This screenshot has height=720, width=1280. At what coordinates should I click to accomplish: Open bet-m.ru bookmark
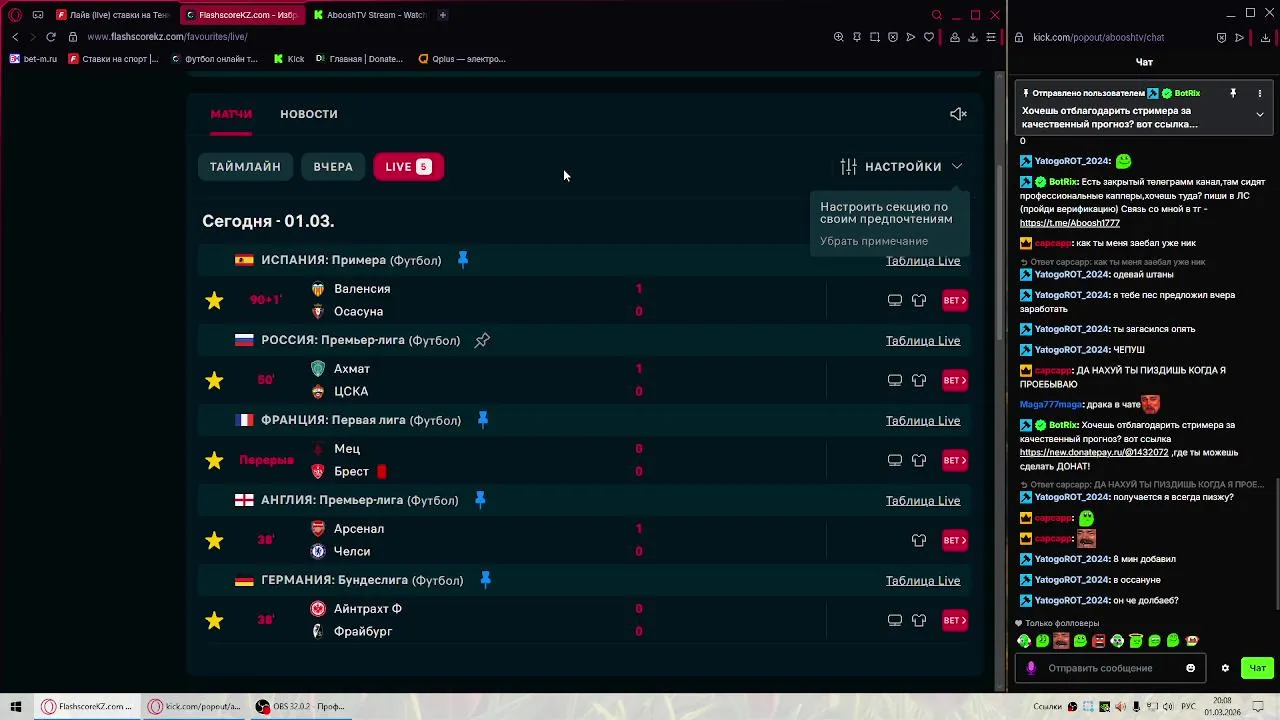[x=34, y=59]
